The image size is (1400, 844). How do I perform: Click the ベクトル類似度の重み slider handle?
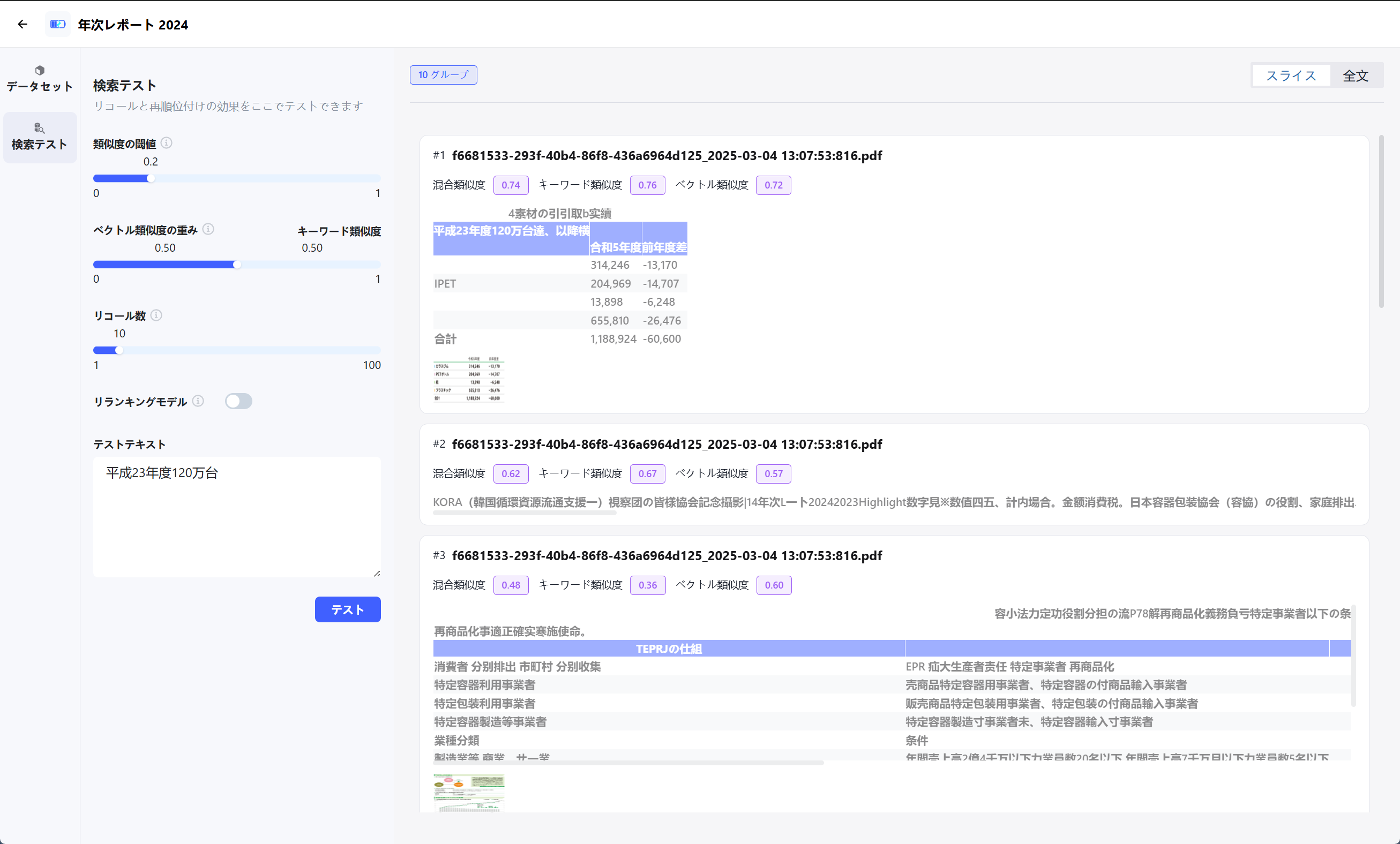click(237, 264)
